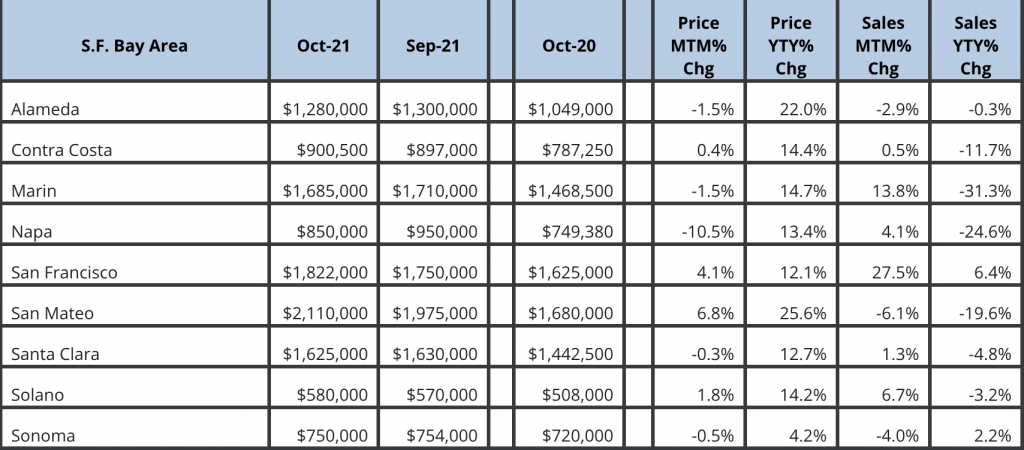Select the Solano county cell
The width and height of the screenshot is (1024, 450).
click(x=37, y=395)
